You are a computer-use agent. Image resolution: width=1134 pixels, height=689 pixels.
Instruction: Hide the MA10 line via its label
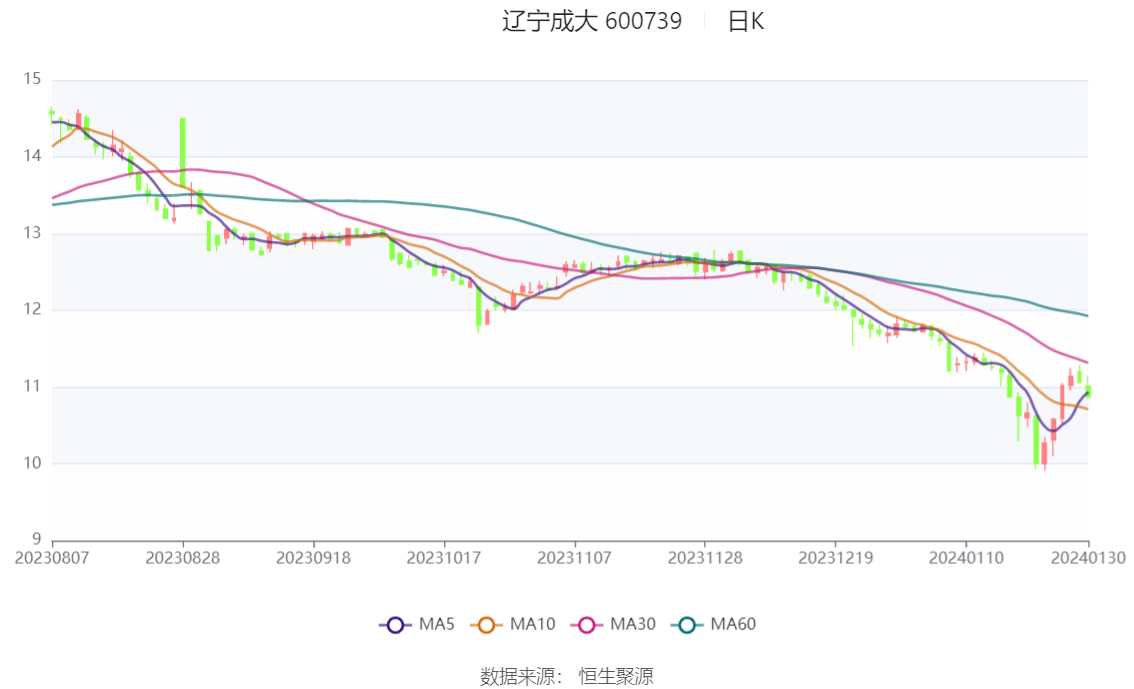[x=532, y=624]
